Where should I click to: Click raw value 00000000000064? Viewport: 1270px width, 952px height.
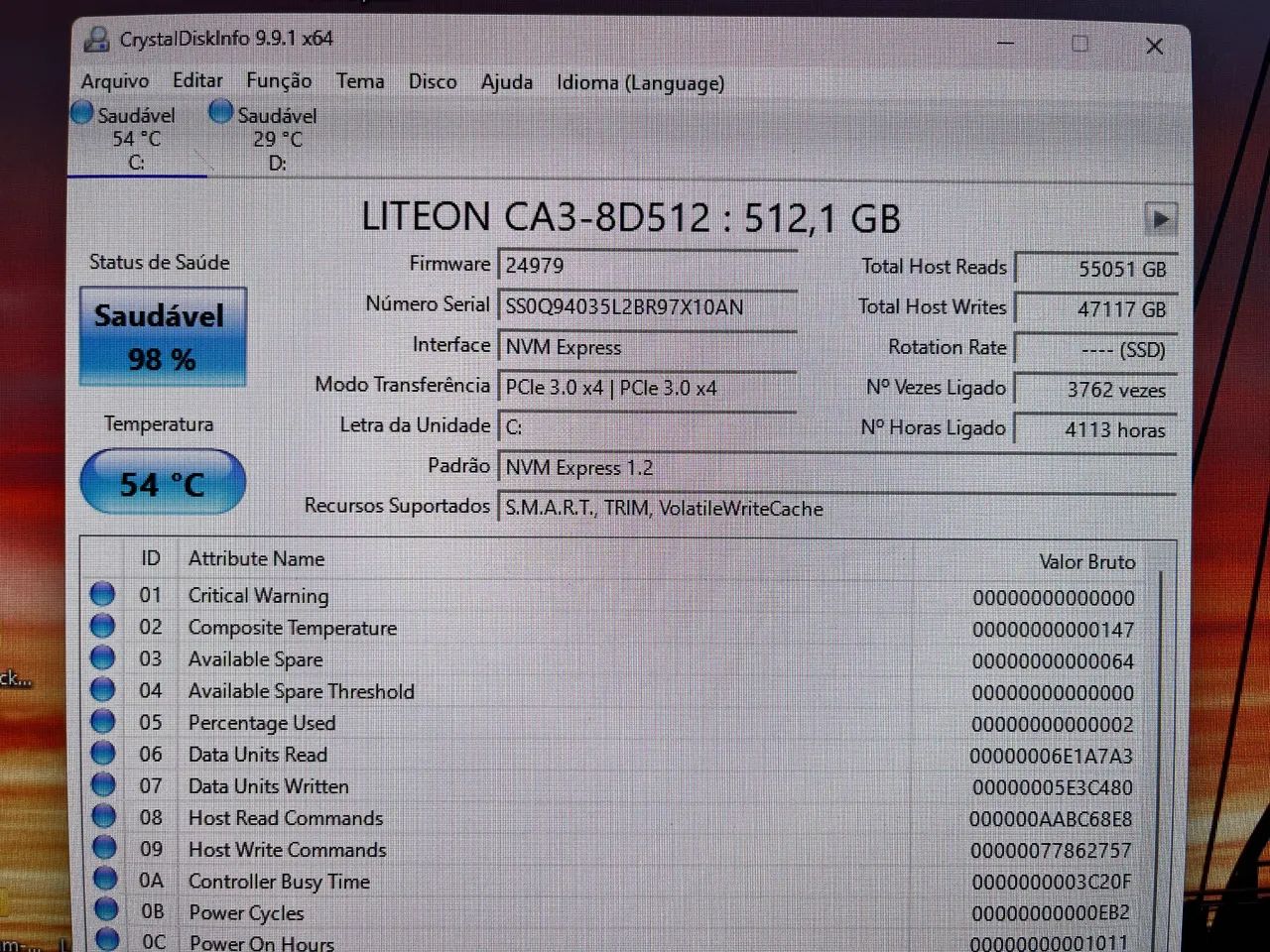(1054, 661)
